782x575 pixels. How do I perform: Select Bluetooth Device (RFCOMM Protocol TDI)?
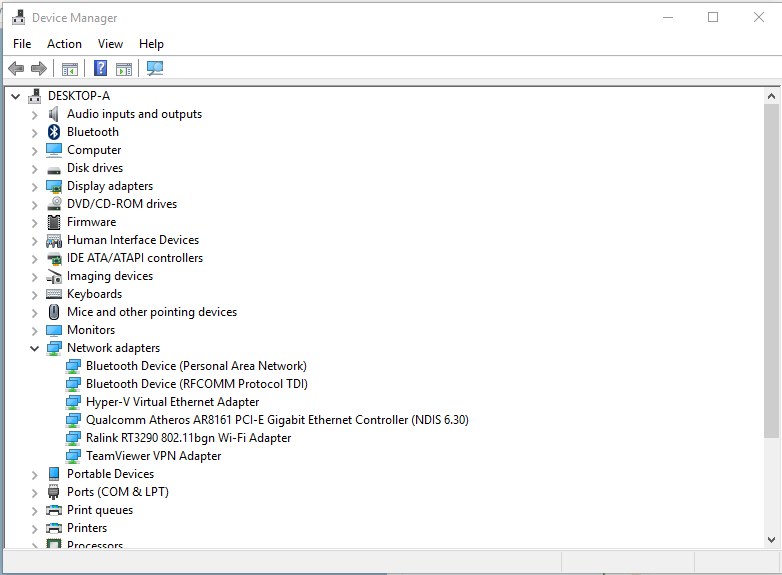coord(197,384)
